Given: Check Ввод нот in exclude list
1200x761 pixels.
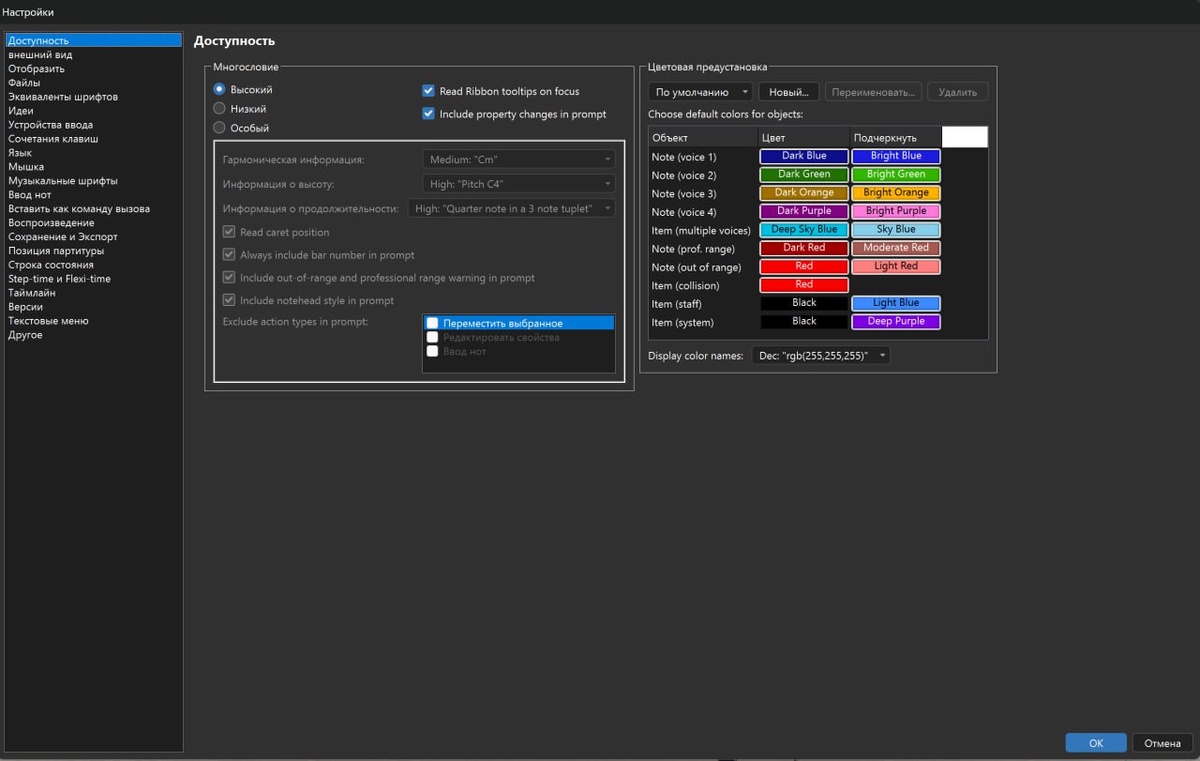Looking at the screenshot, I should tap(433, 351).
